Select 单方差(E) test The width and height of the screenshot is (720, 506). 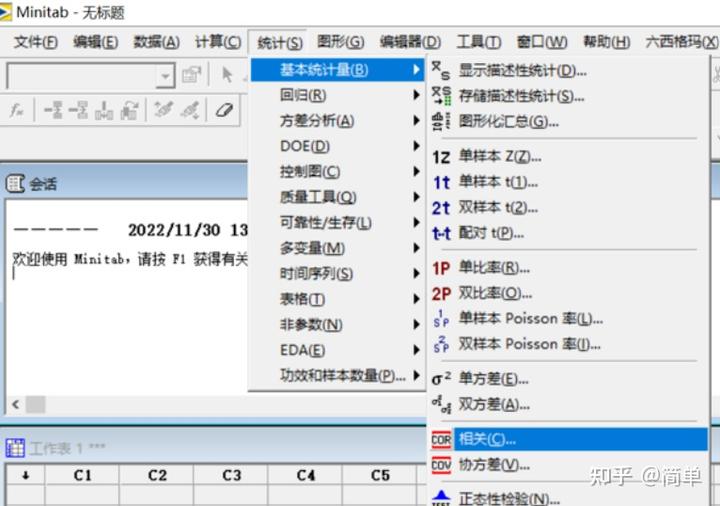pos(568,379)
